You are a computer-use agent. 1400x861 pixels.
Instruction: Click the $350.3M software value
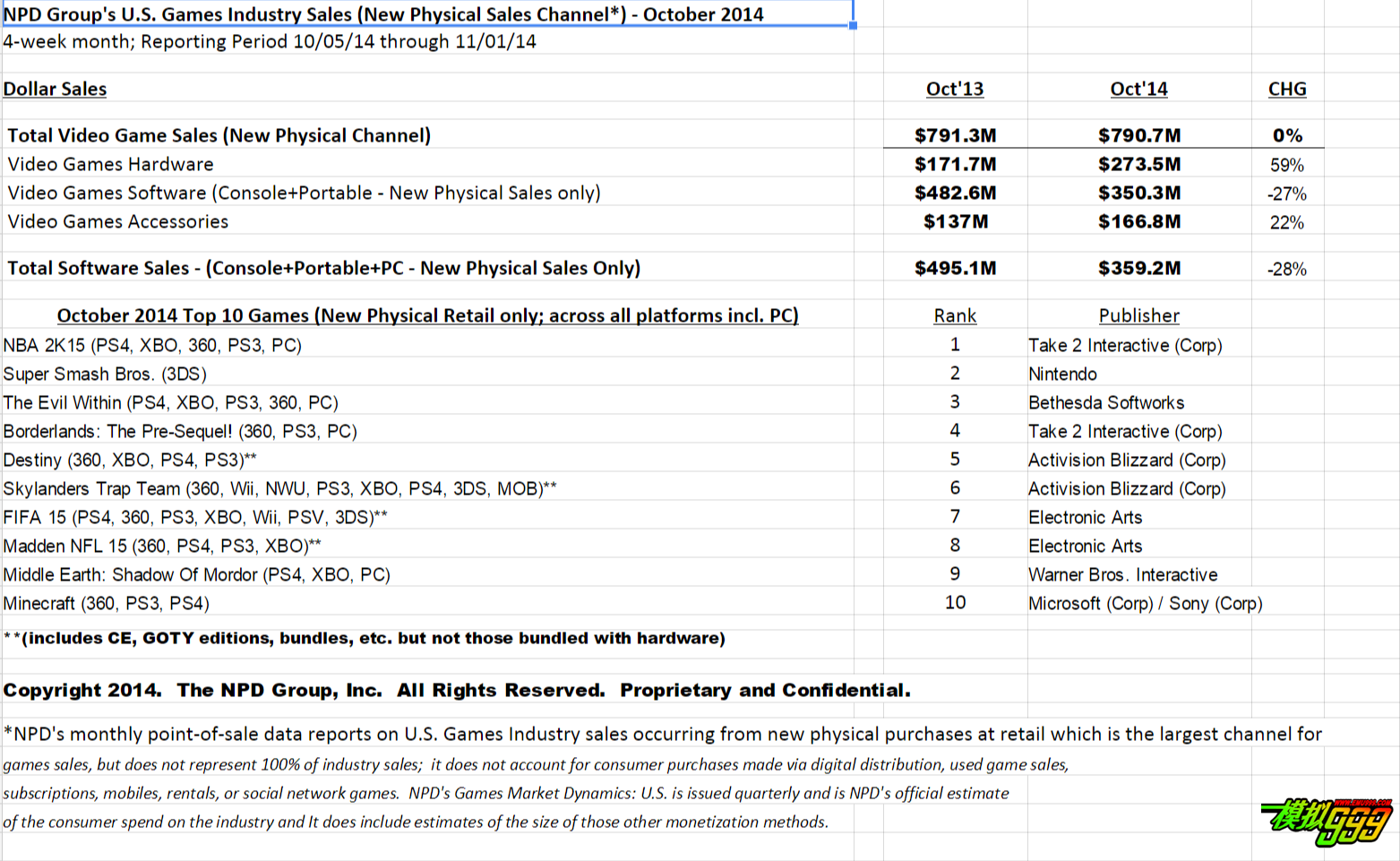[x=1139, y=193]
